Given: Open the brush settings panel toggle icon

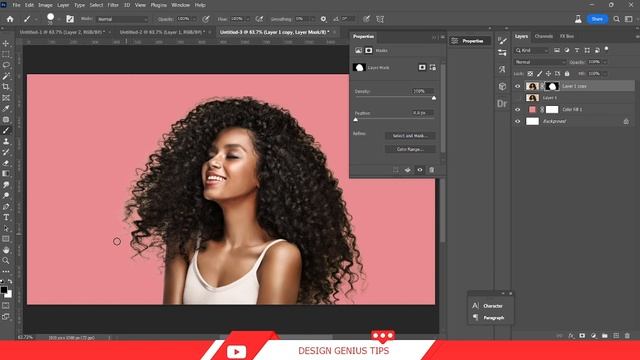Looking at the screenshot, I should tap(70, 19).
